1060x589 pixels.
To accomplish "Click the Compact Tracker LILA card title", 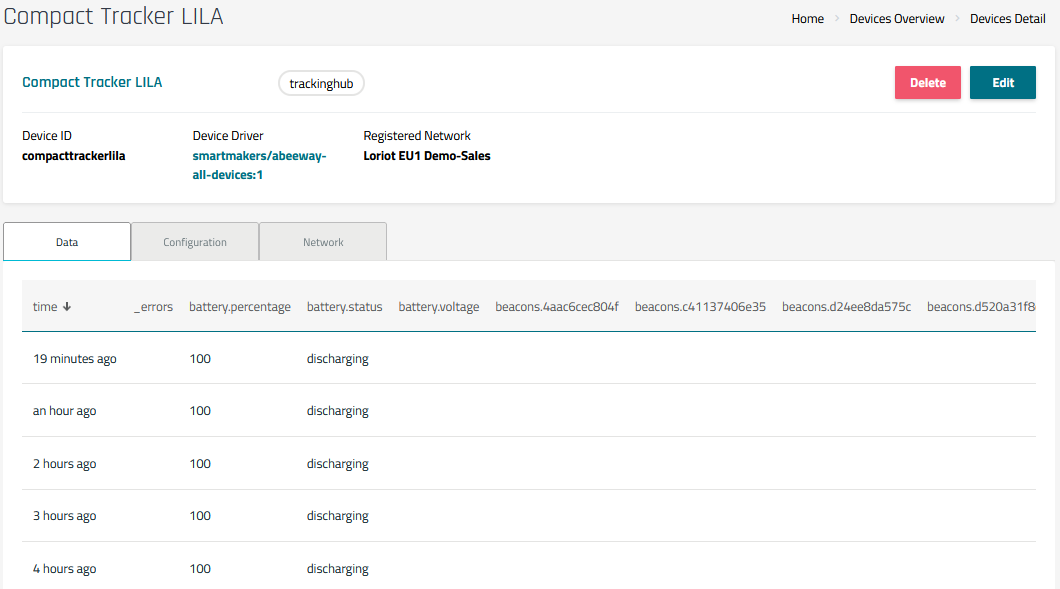I will pyautogui.click(x=92, y=82).
